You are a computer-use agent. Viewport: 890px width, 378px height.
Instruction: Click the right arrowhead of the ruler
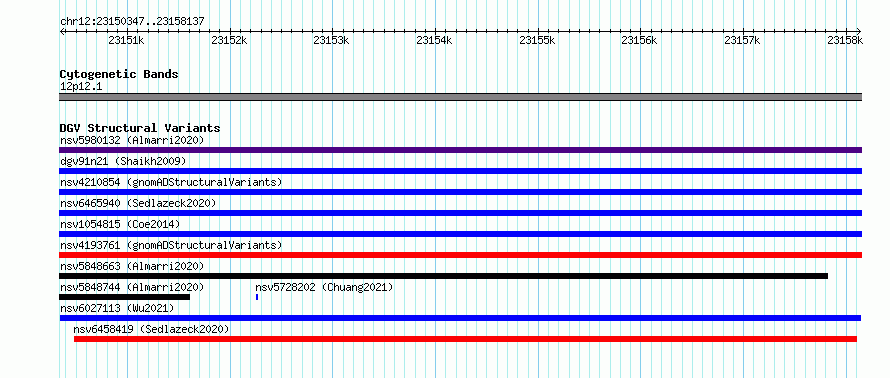(x=859, y=31)
